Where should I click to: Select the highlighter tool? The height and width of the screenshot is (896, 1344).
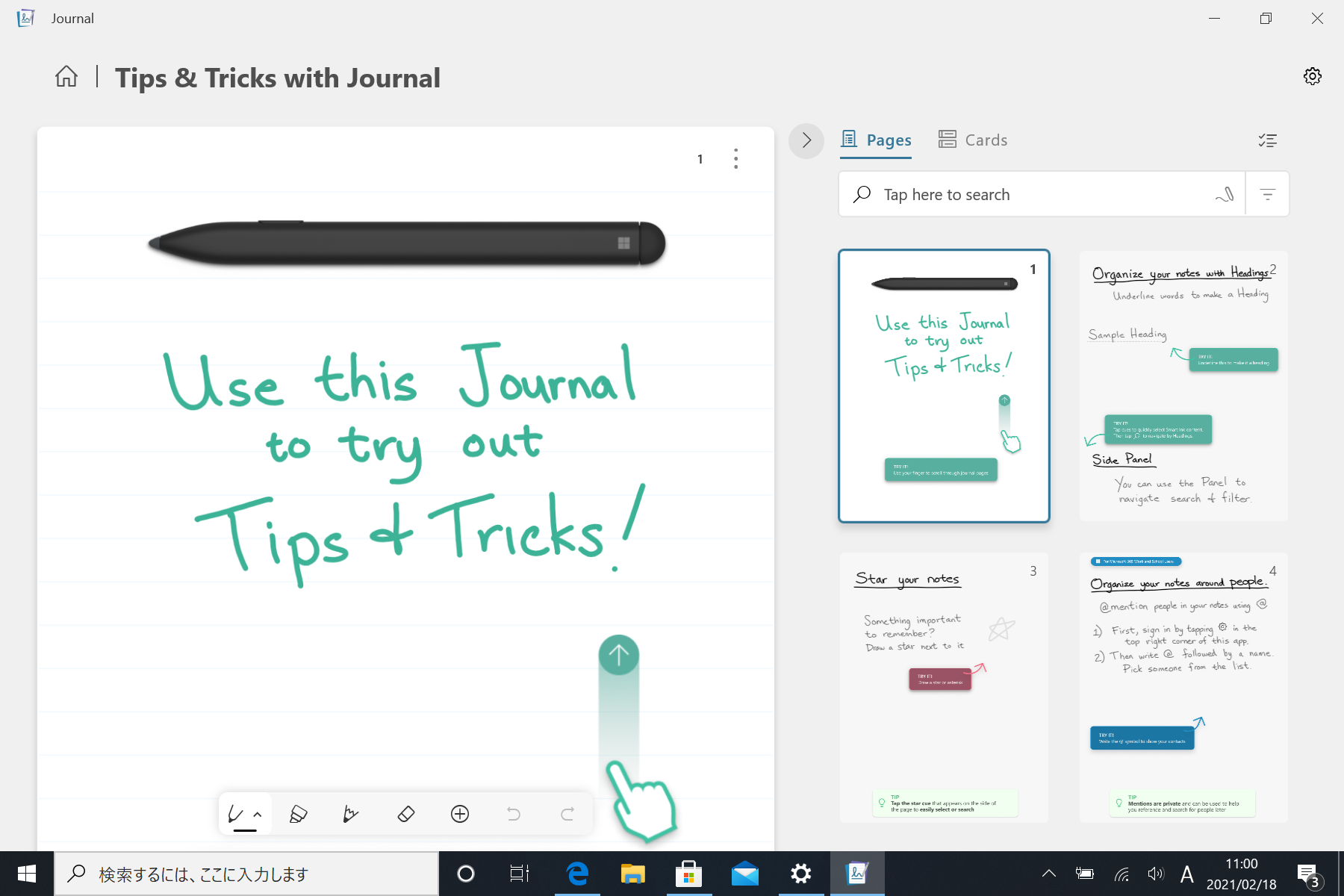pos(298,814)
